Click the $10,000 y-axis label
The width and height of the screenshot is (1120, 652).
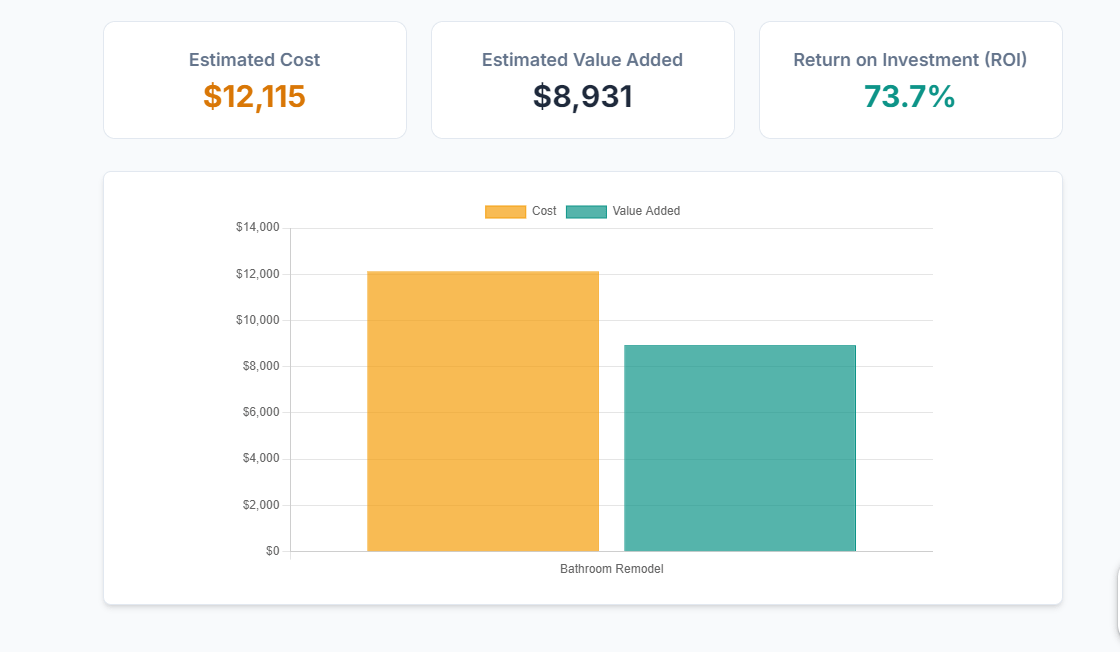point(257,320)
